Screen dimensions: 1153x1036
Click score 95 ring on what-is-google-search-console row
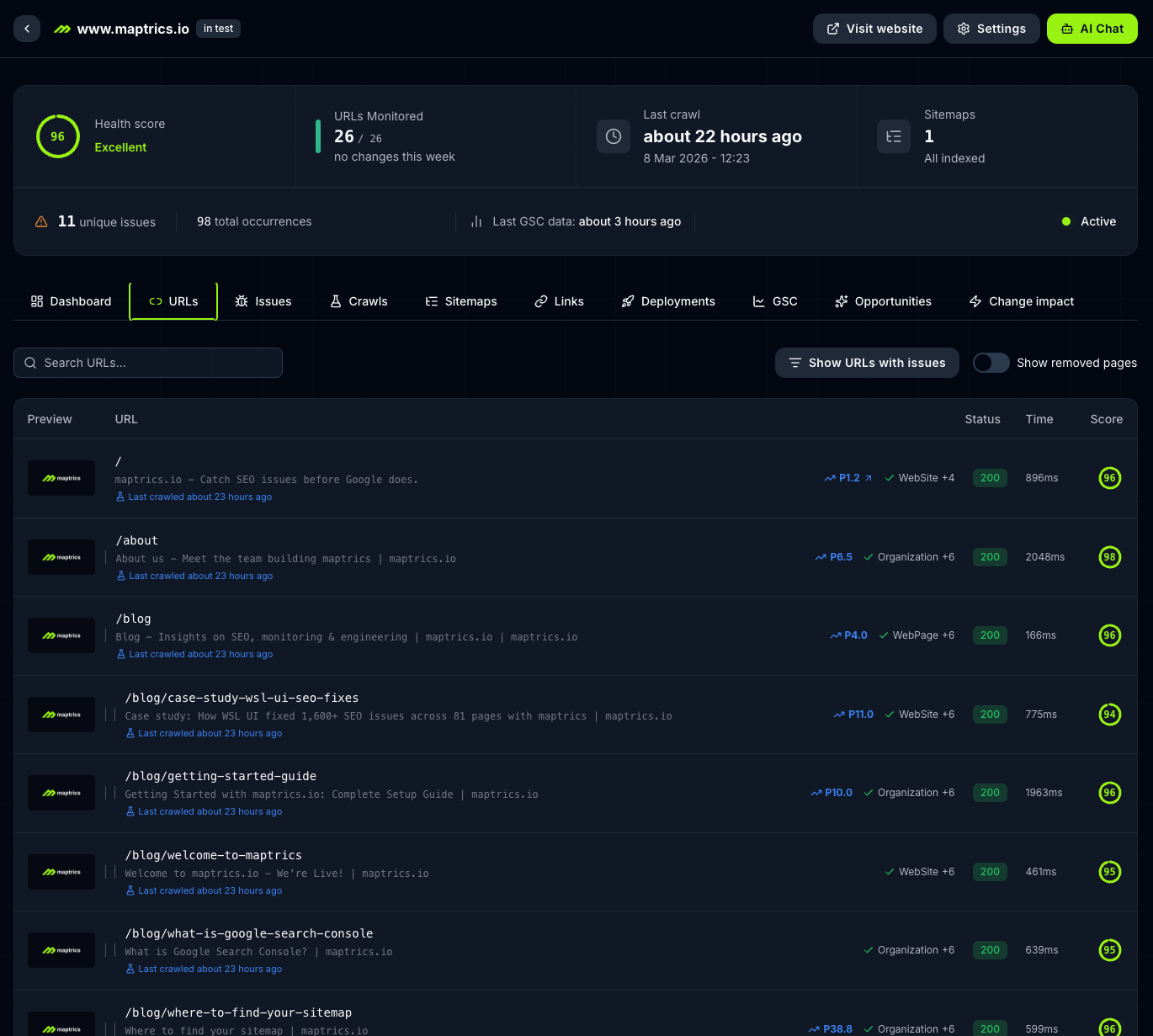[1110, 950]
